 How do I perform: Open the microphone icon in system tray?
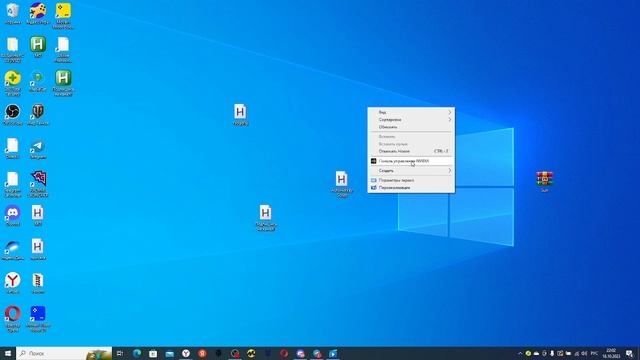tap(552, 353)
